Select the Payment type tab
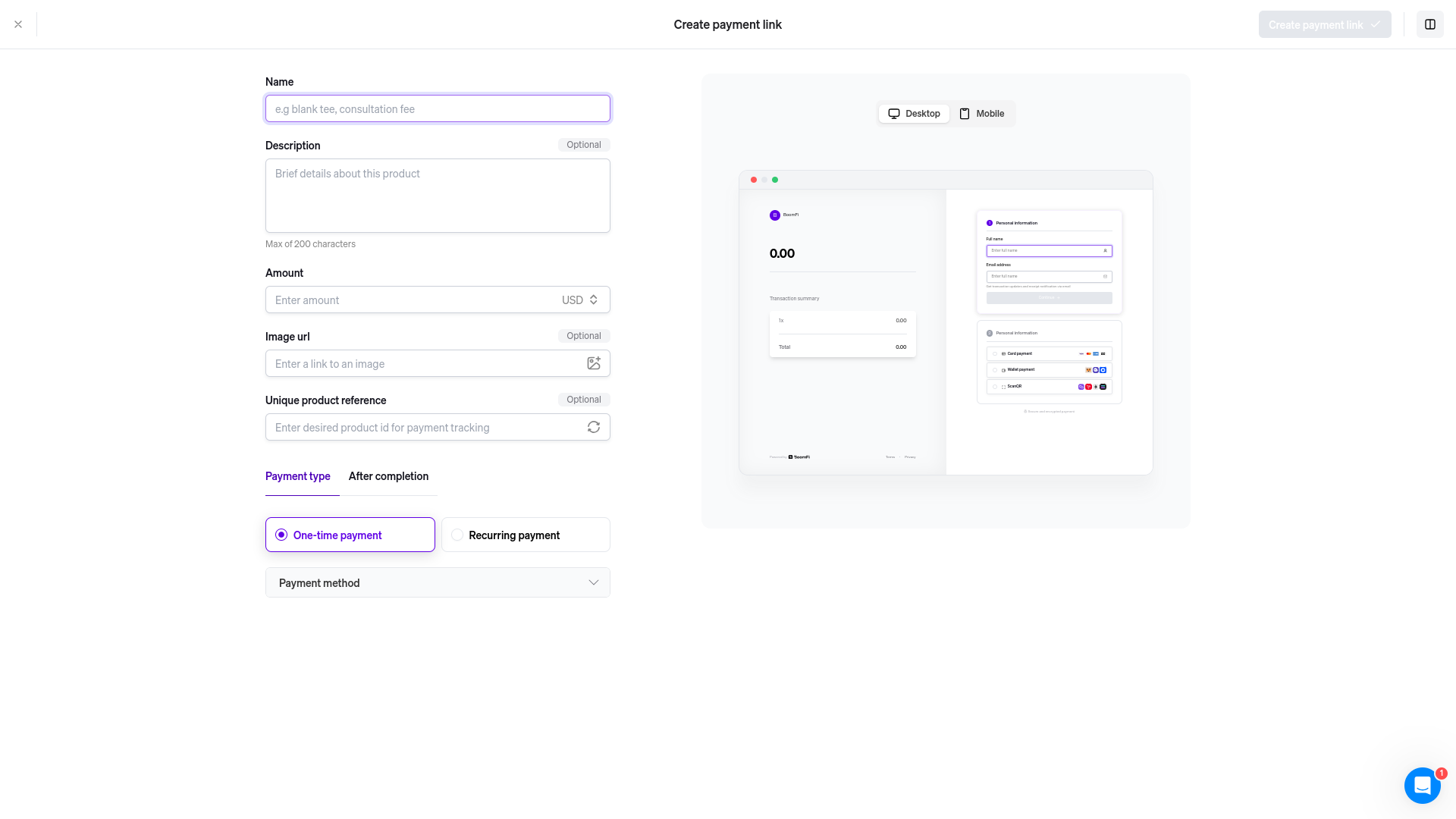 [x=297, y=476]
